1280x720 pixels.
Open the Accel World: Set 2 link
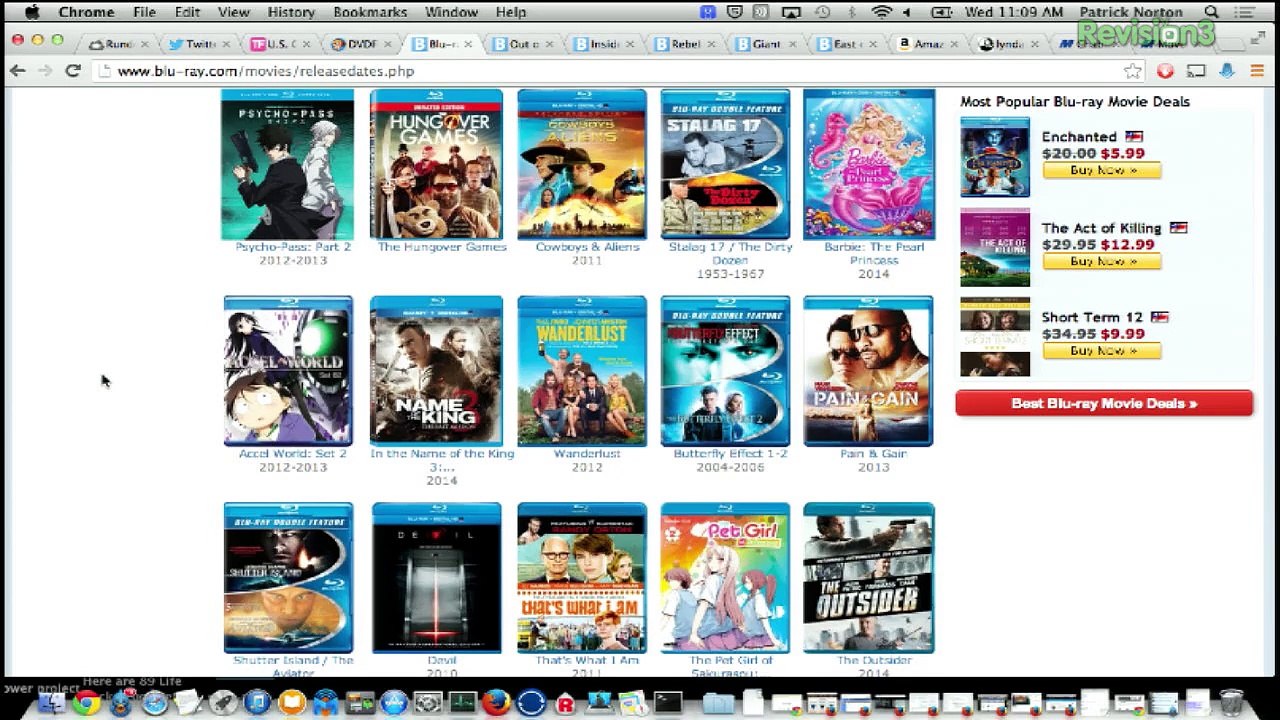point(293,454)
